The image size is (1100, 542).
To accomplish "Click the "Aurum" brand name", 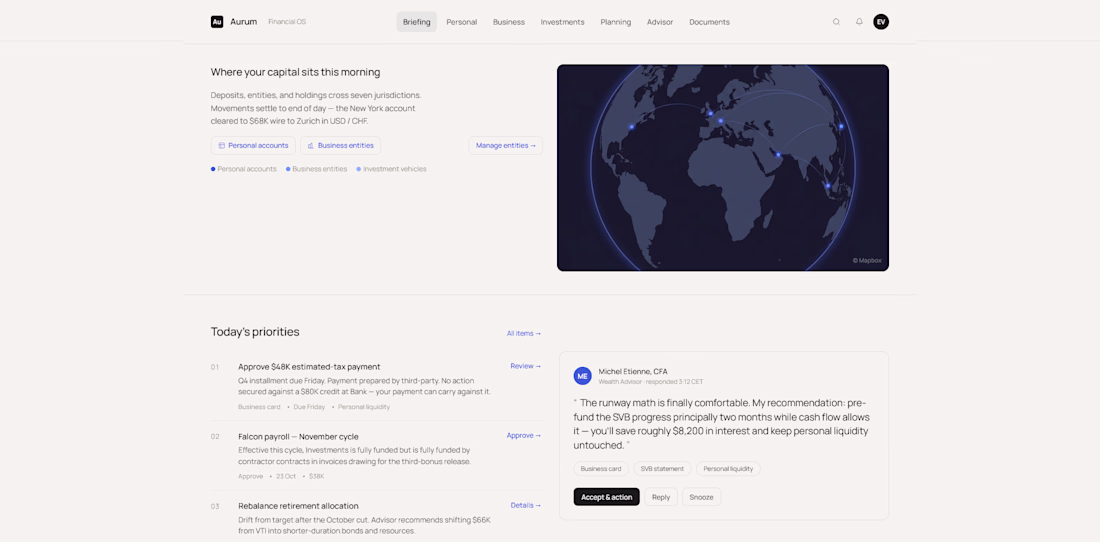I will 243,22.
